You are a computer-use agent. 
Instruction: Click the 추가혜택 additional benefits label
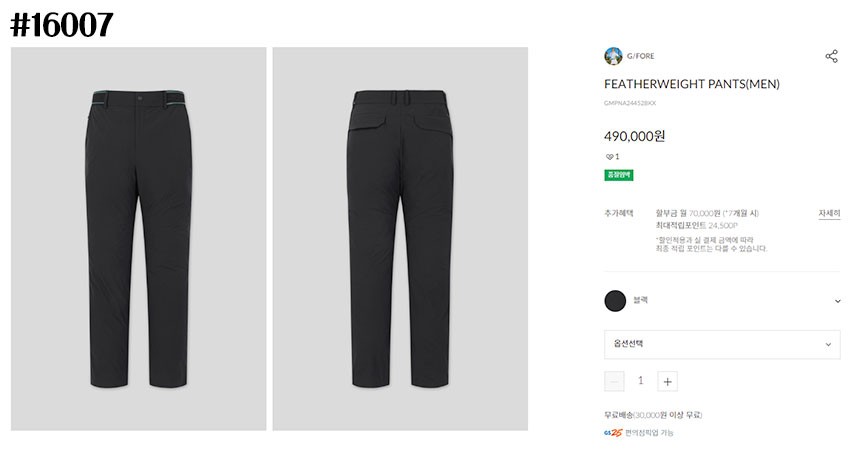pos(619,213)
